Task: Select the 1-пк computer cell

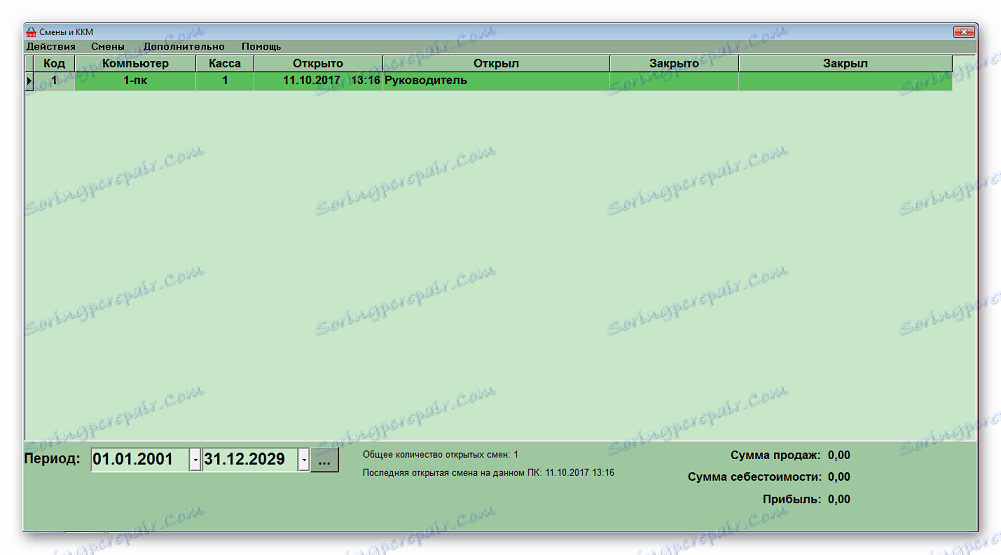Action: pos(135,80)
